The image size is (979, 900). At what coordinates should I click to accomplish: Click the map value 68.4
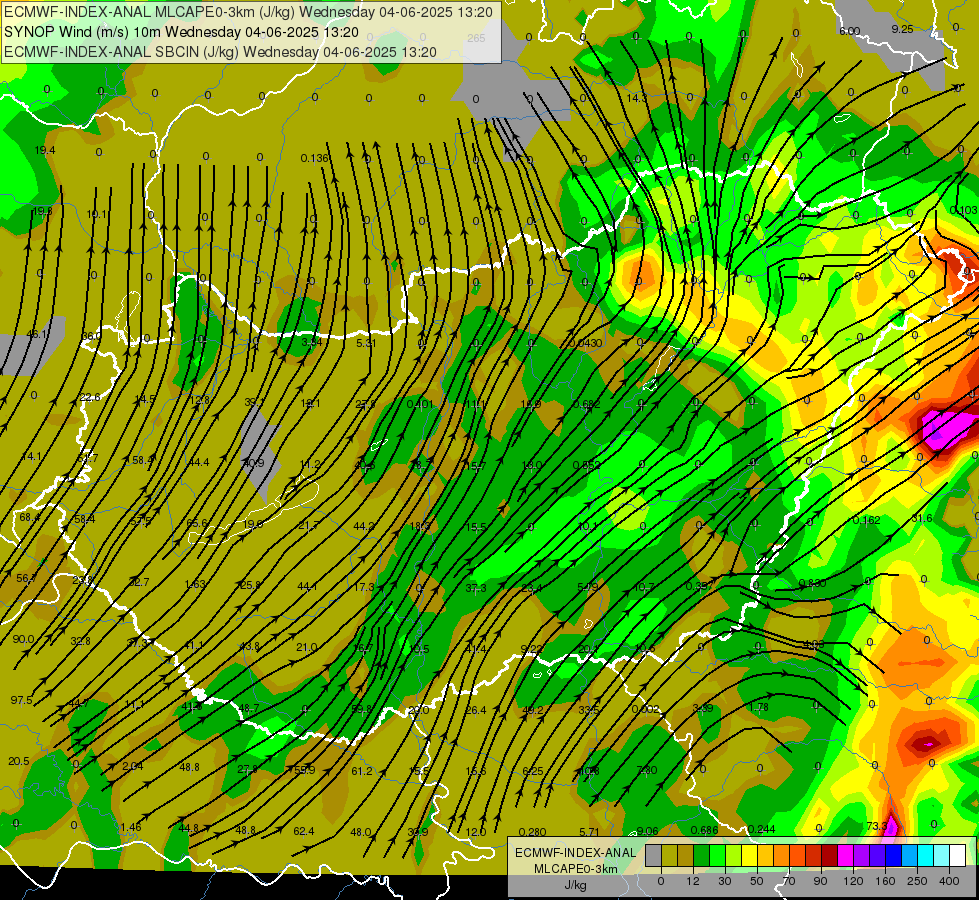pos(29,517)
